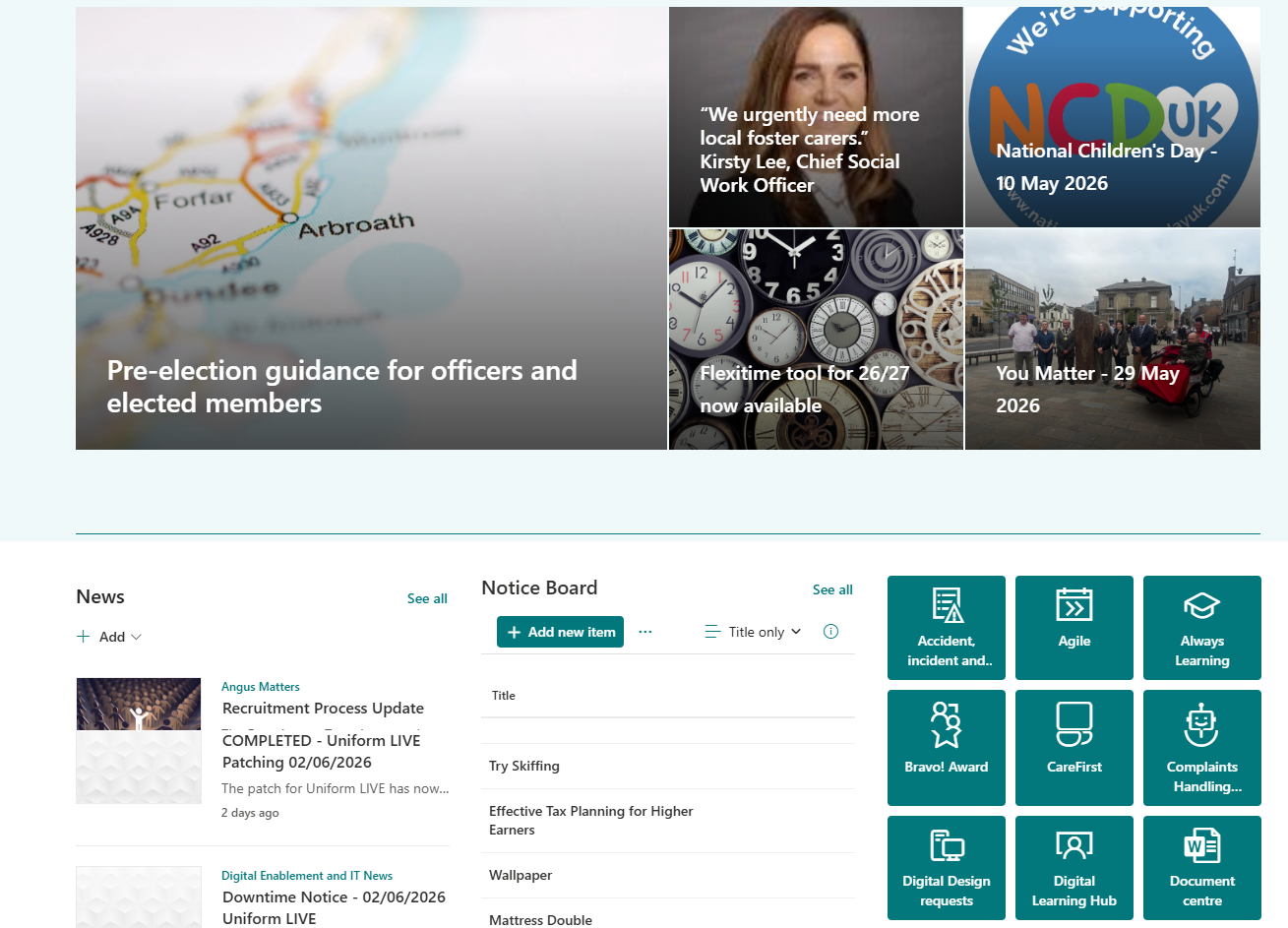Open You Matter - 29 May 2026 tile
Screen dimensions: 1288x928
[1113, 340]
